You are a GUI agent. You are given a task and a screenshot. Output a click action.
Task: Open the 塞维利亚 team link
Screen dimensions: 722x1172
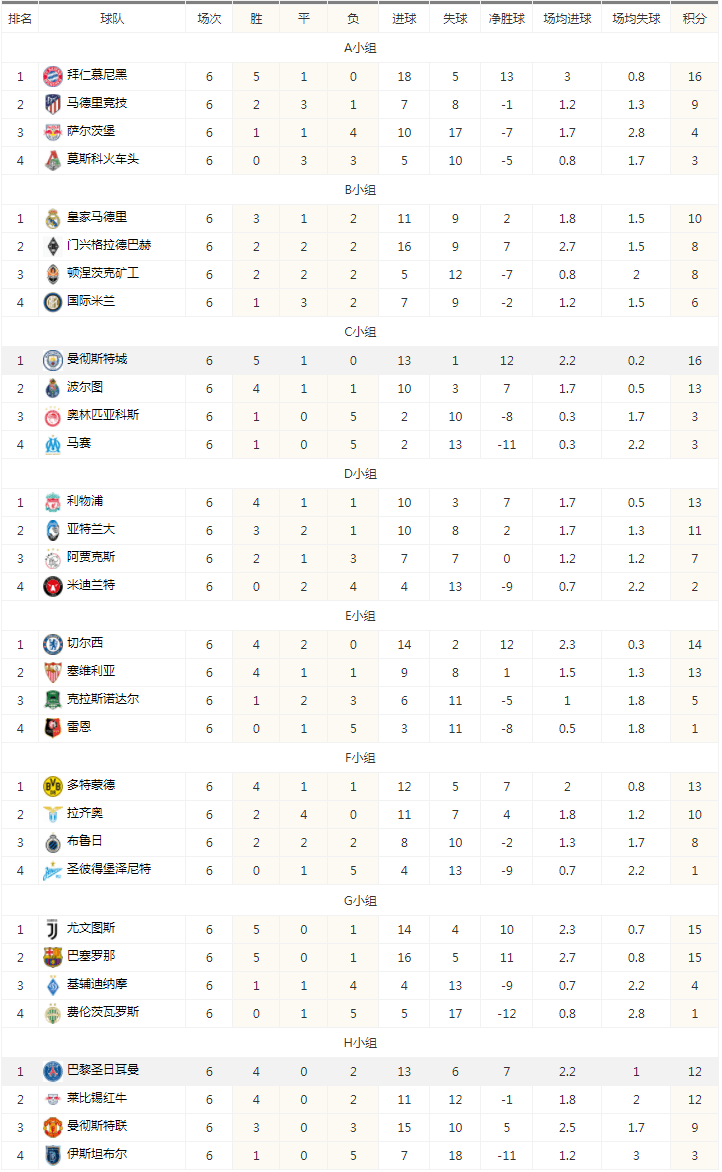(x=90, y=671)
